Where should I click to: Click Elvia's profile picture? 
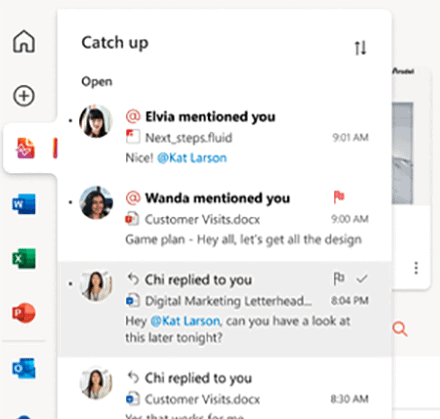tap(95, 121)
